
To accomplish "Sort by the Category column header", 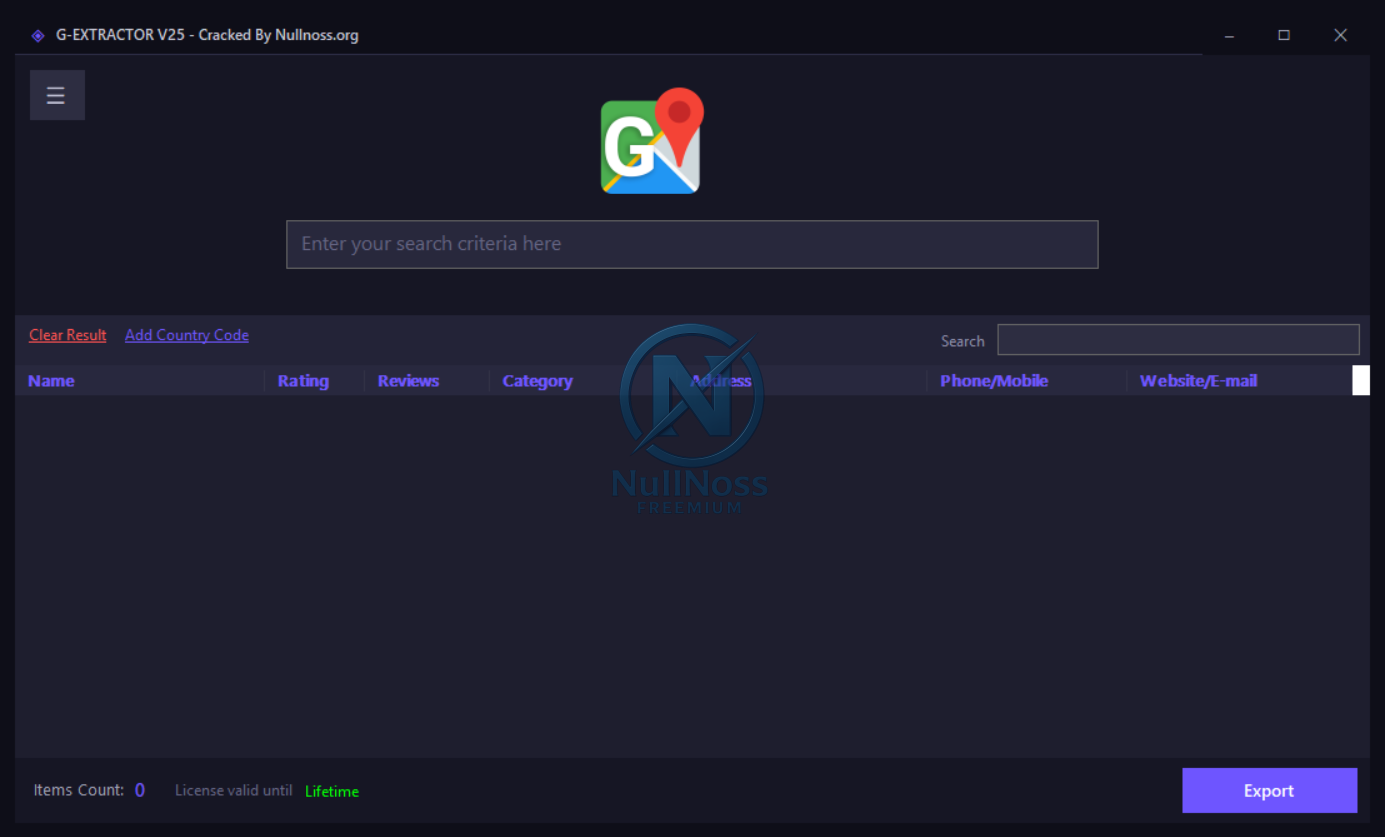I will tap(537, 381).
